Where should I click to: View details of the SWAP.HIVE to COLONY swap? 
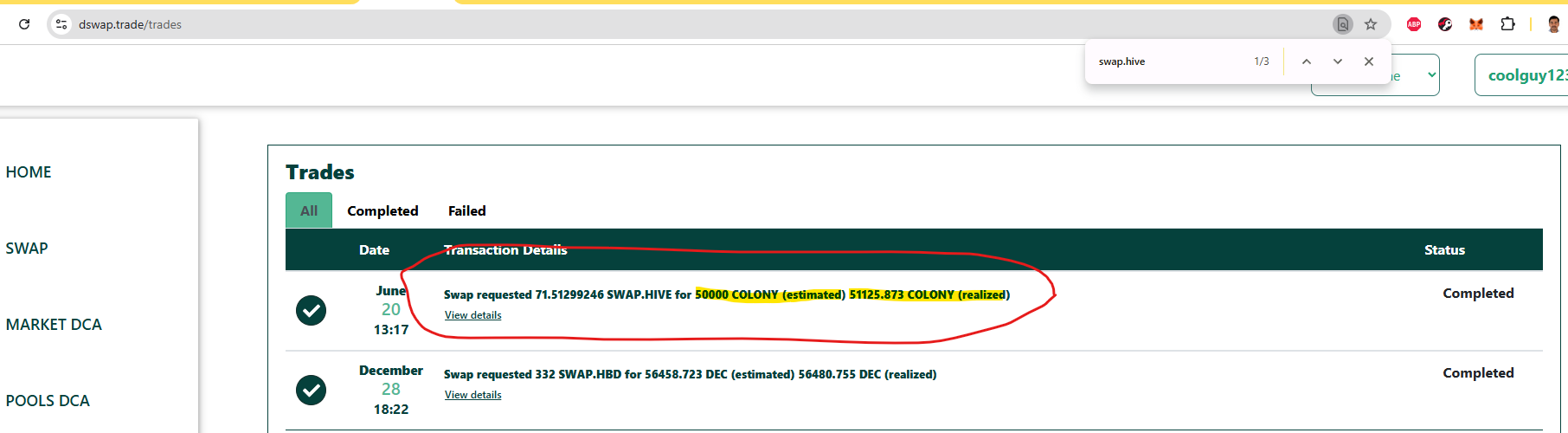click(x=472, y=315)
